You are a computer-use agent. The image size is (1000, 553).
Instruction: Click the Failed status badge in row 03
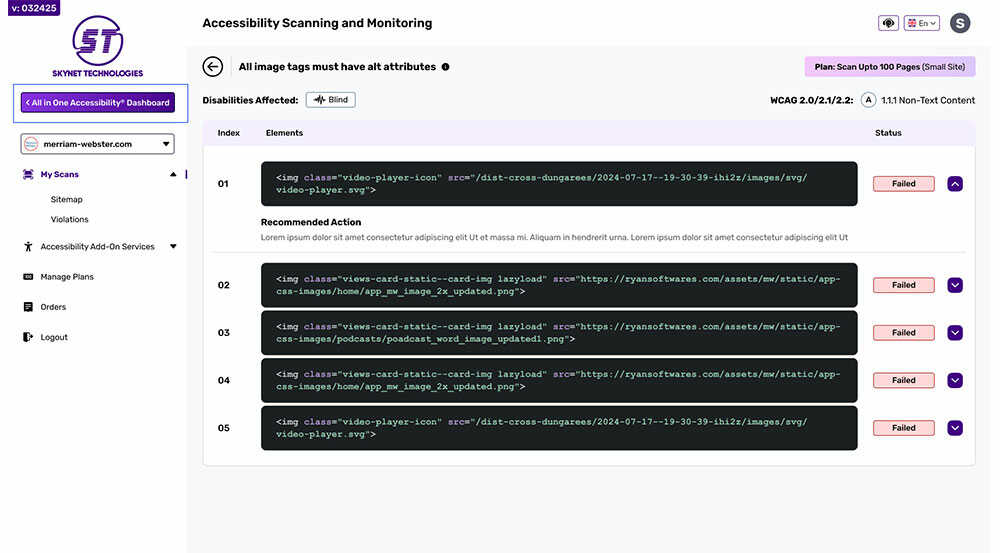pyautogui.click(x=903, y=333)
